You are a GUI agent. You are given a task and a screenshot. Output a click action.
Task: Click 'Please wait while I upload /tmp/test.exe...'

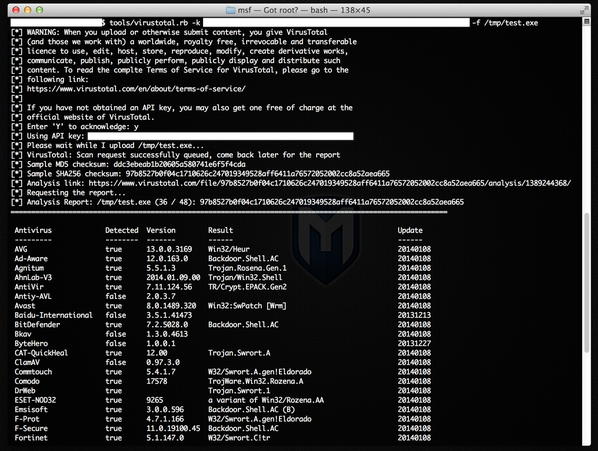[x=115, y=145]
